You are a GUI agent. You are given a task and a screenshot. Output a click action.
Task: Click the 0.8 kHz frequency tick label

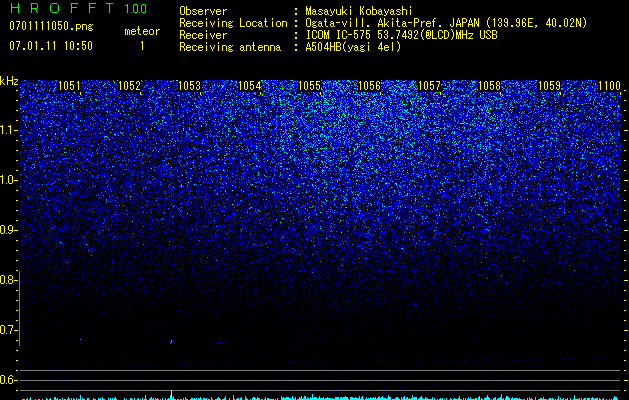tap(8, 280)
